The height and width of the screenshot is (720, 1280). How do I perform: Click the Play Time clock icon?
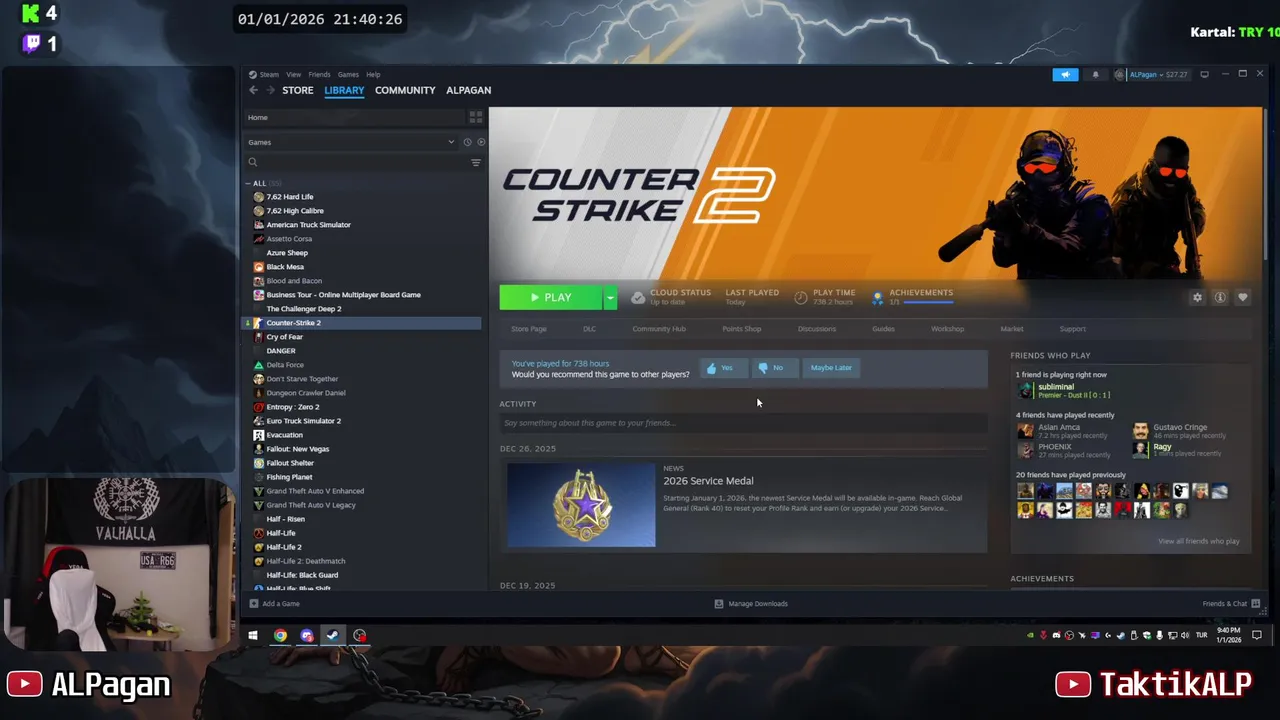[801, 297]
